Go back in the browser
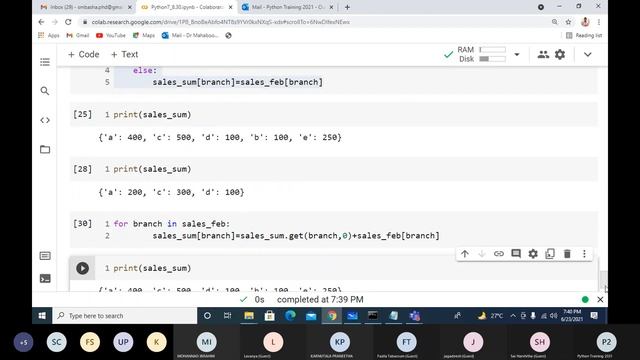Screen dimensions: 640x360 41,22
